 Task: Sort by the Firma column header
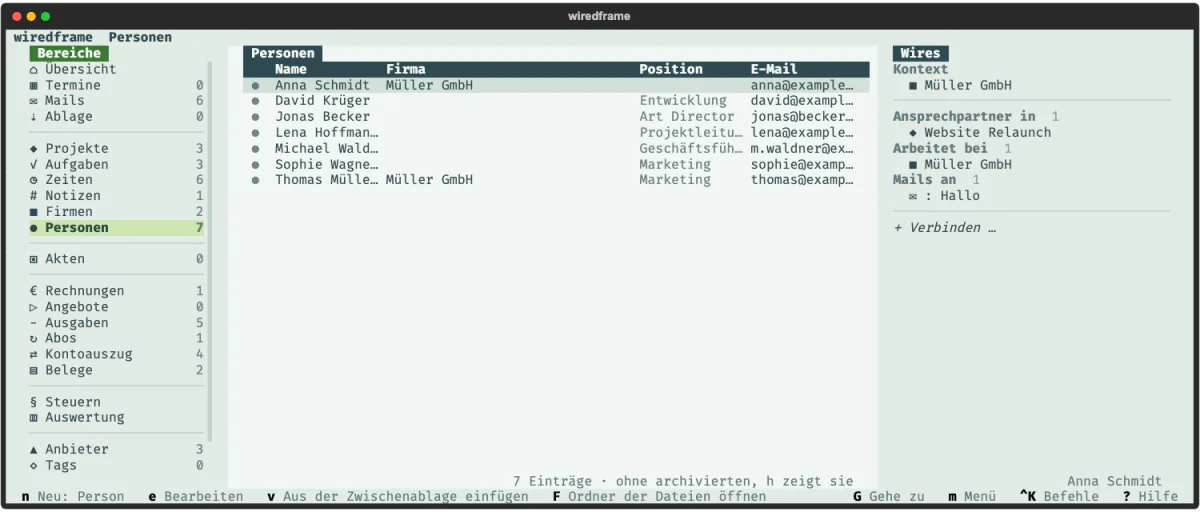(x=406, y=69)
